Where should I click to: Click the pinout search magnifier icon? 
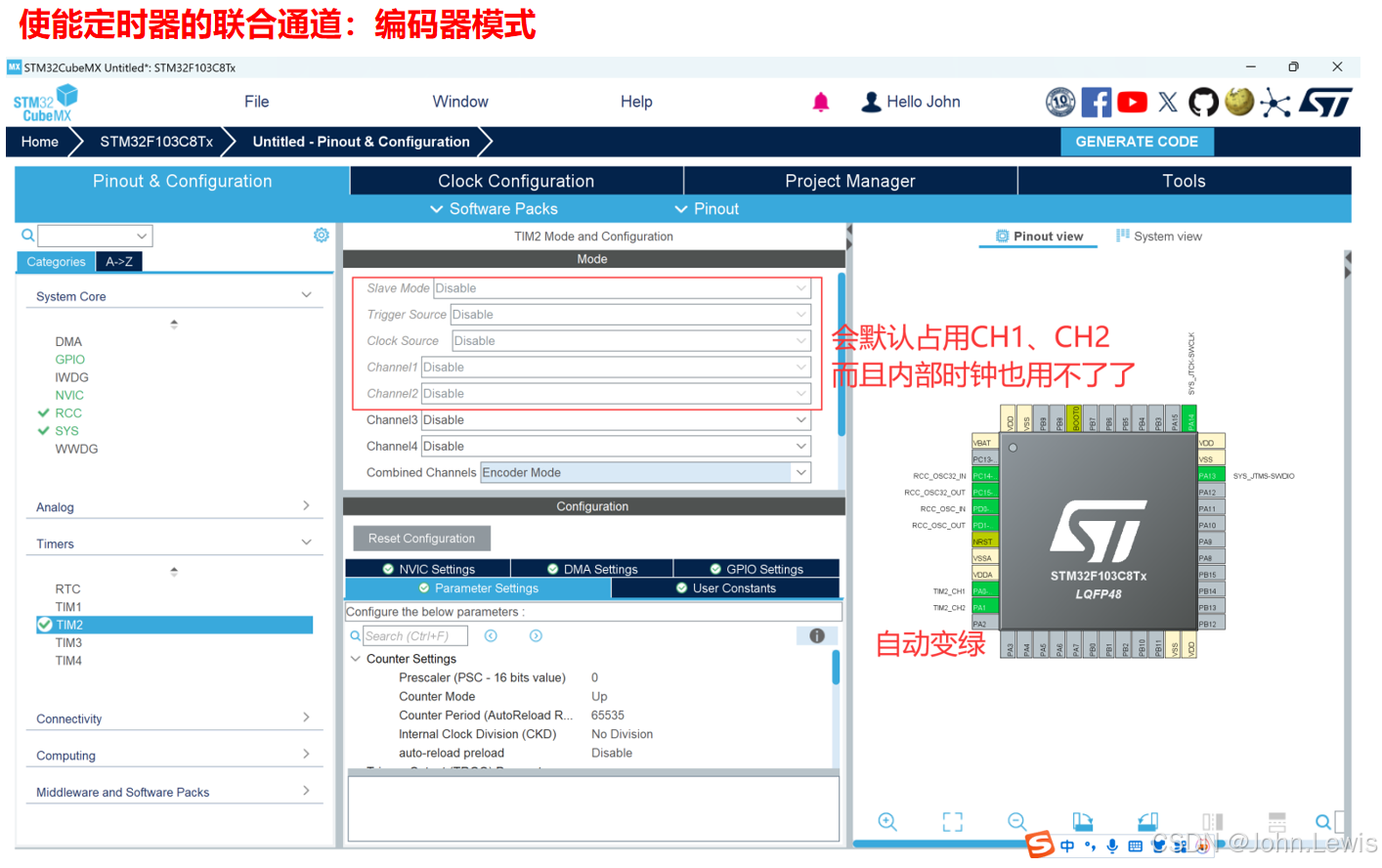[x=1322, y=821]
